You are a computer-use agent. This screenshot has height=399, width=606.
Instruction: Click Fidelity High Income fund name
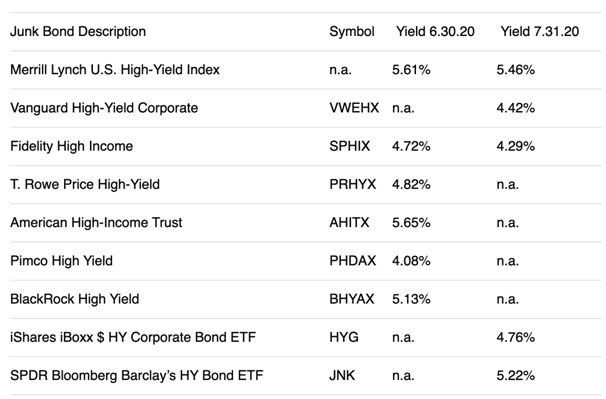[71, 146]
